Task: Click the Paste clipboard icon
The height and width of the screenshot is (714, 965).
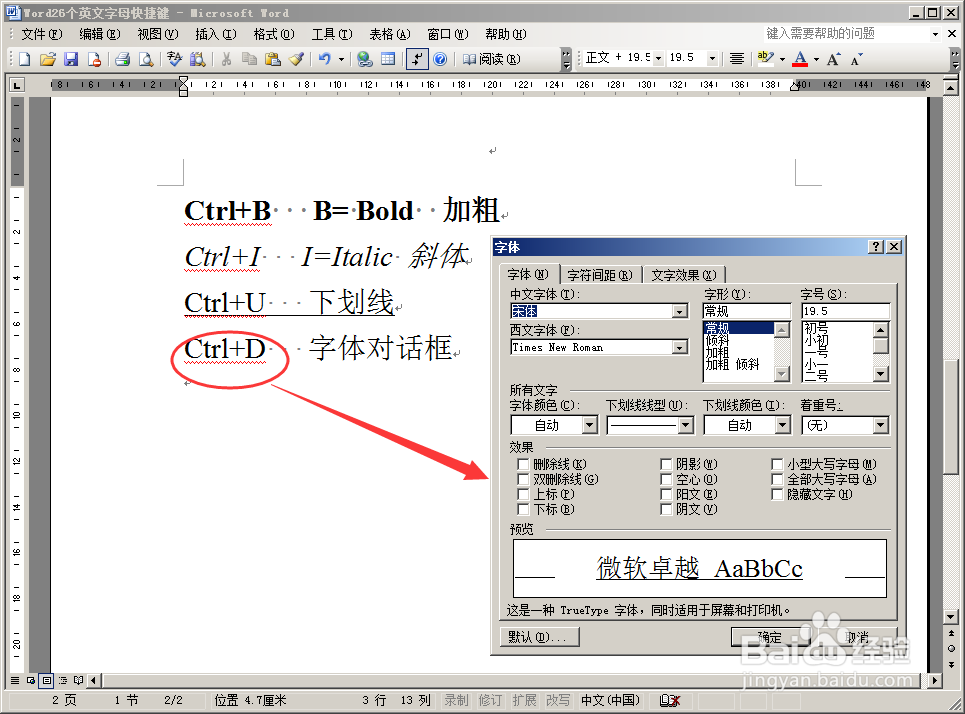Action: (x=273, y=59)
